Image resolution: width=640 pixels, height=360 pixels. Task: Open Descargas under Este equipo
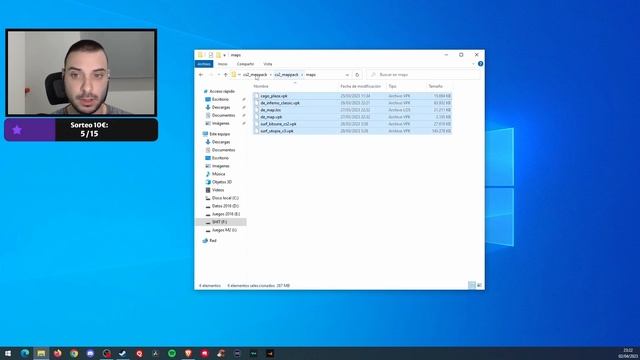coord(221,142)
